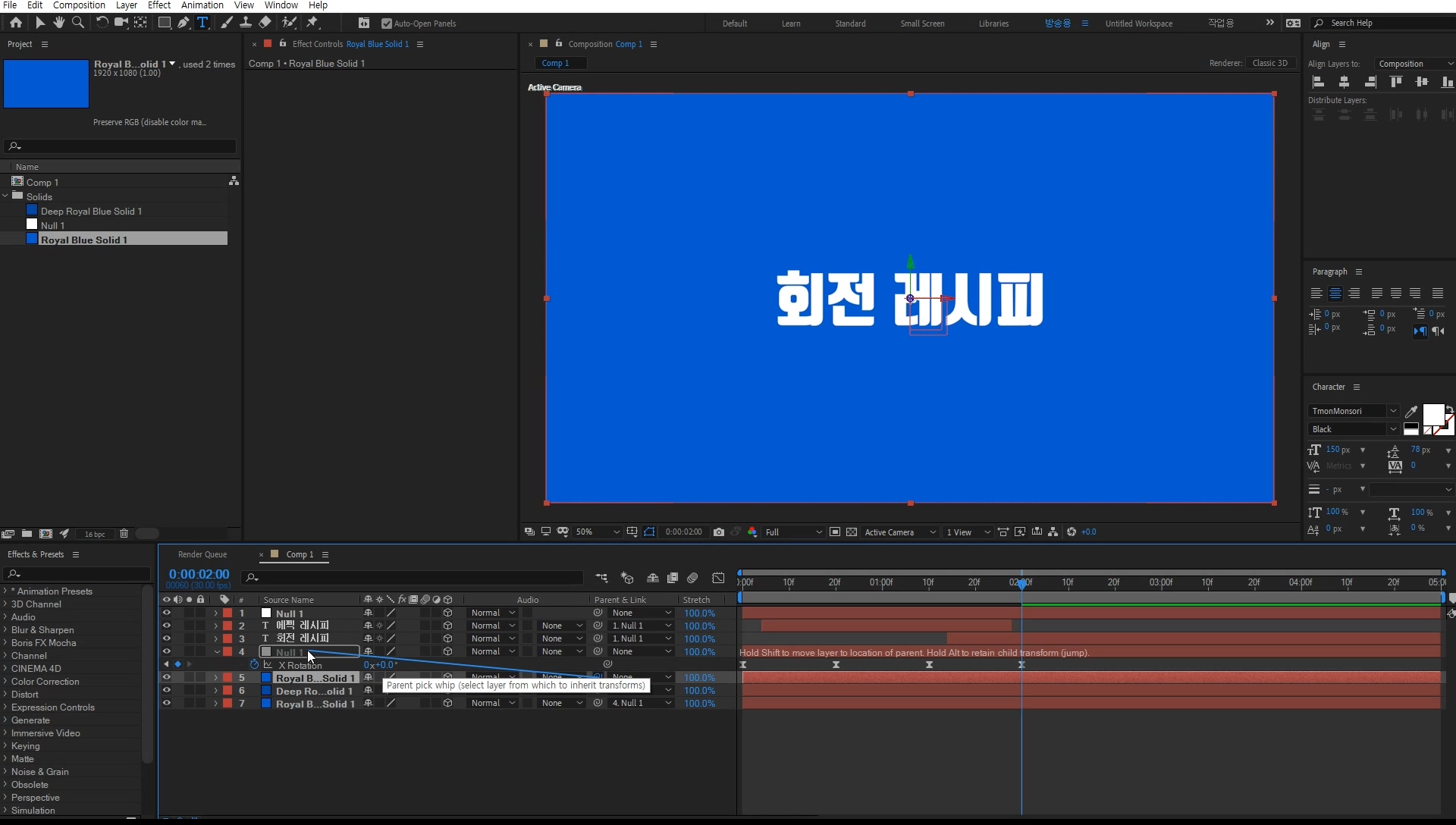
Task: Select the Pen tool
Action: [x=184, y=23]
